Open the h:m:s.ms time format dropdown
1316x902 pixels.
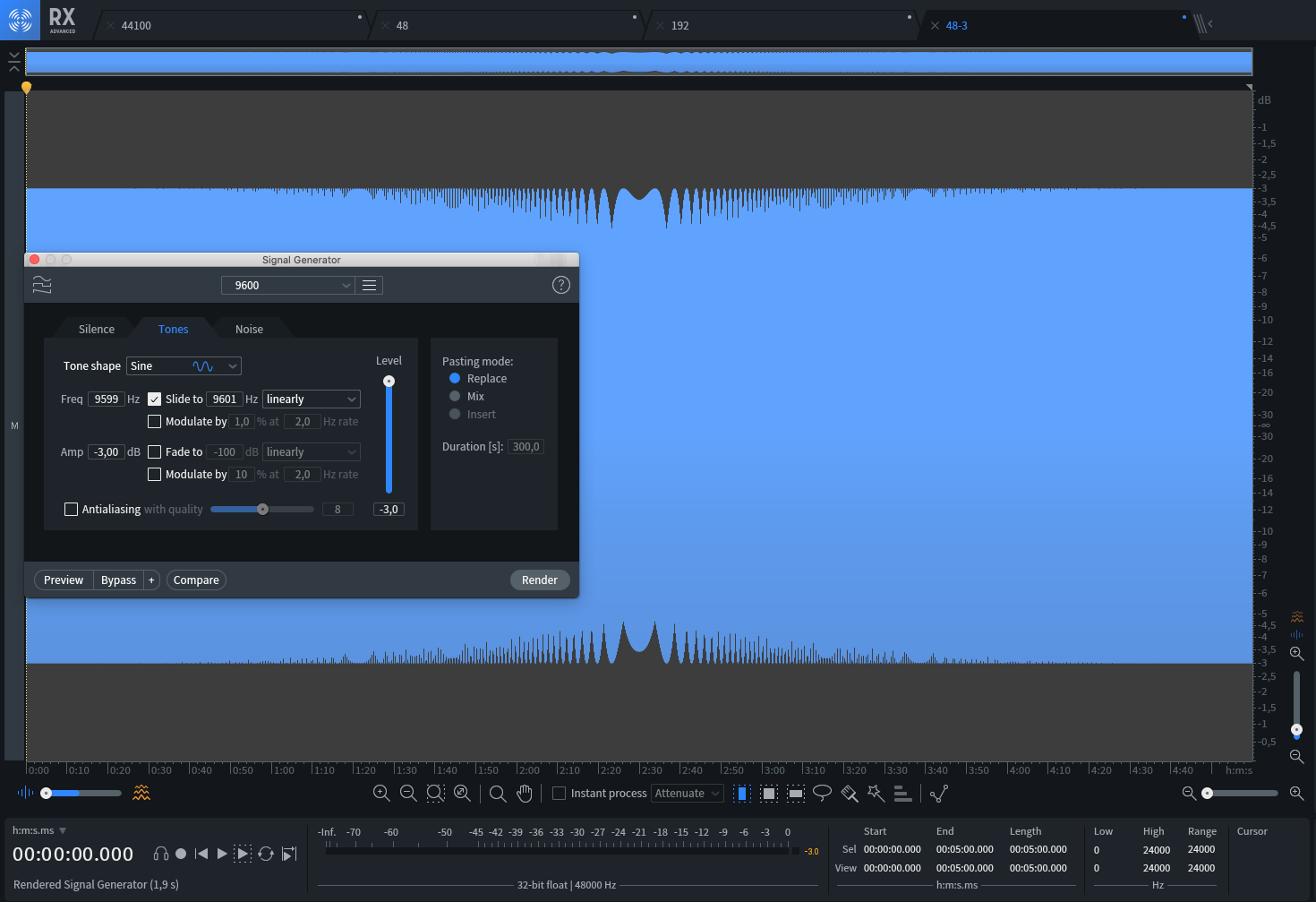coord(39,831)
